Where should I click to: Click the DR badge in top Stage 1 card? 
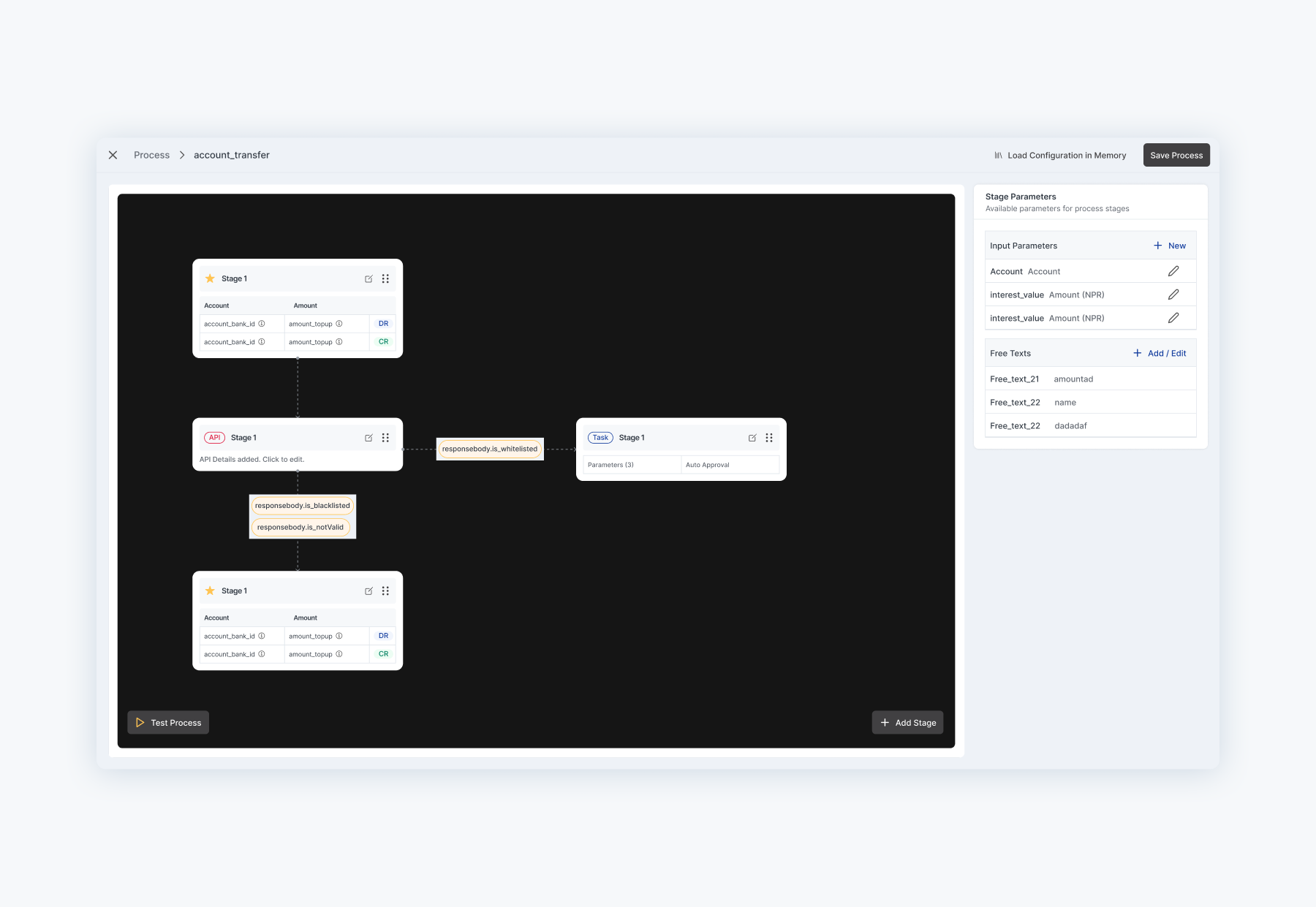pos(383,324)
